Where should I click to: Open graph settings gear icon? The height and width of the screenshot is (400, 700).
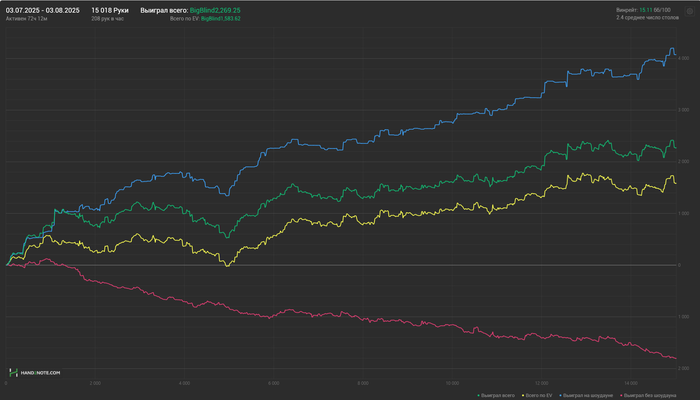(x=689, y=11)
